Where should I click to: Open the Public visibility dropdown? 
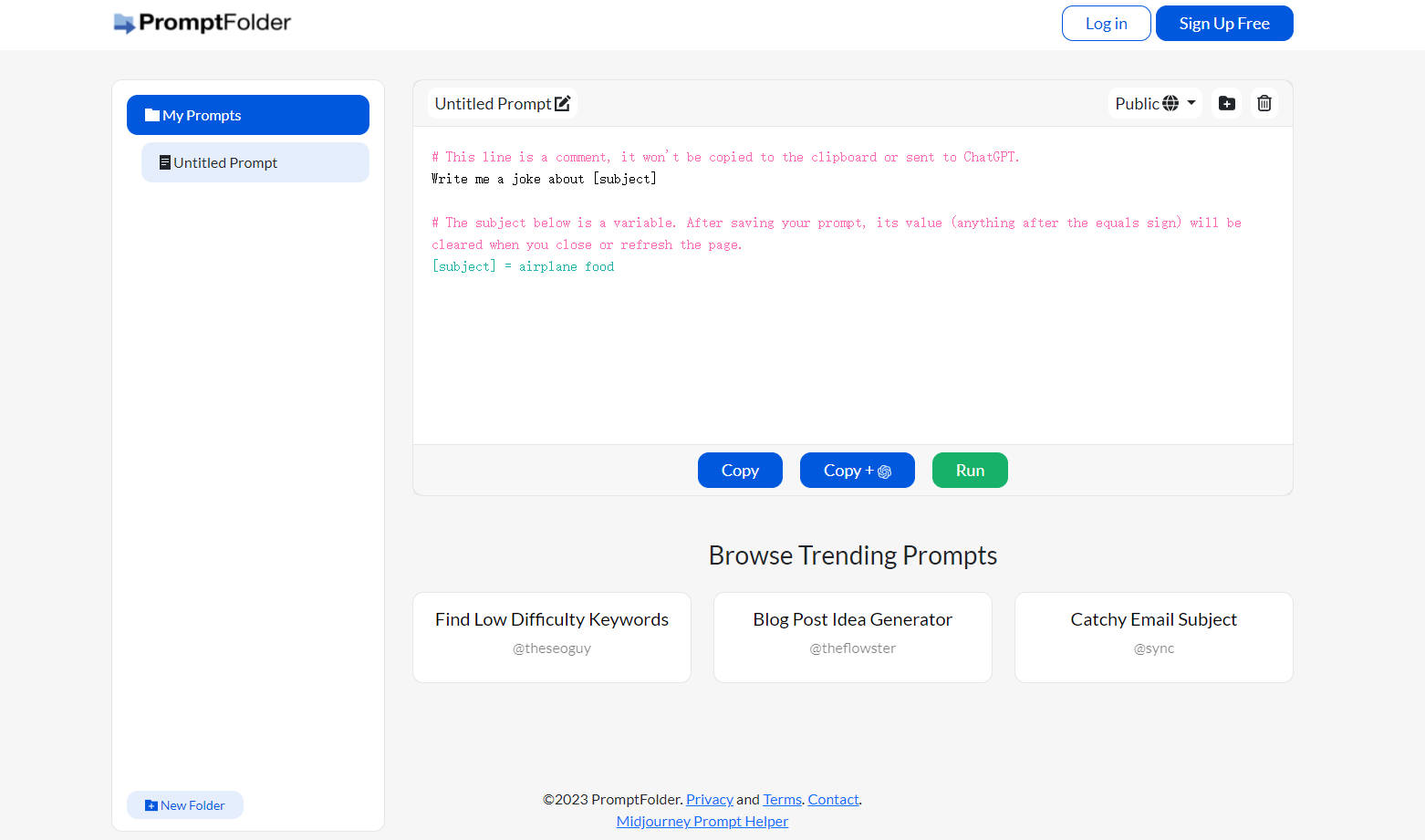point(1154,104)
